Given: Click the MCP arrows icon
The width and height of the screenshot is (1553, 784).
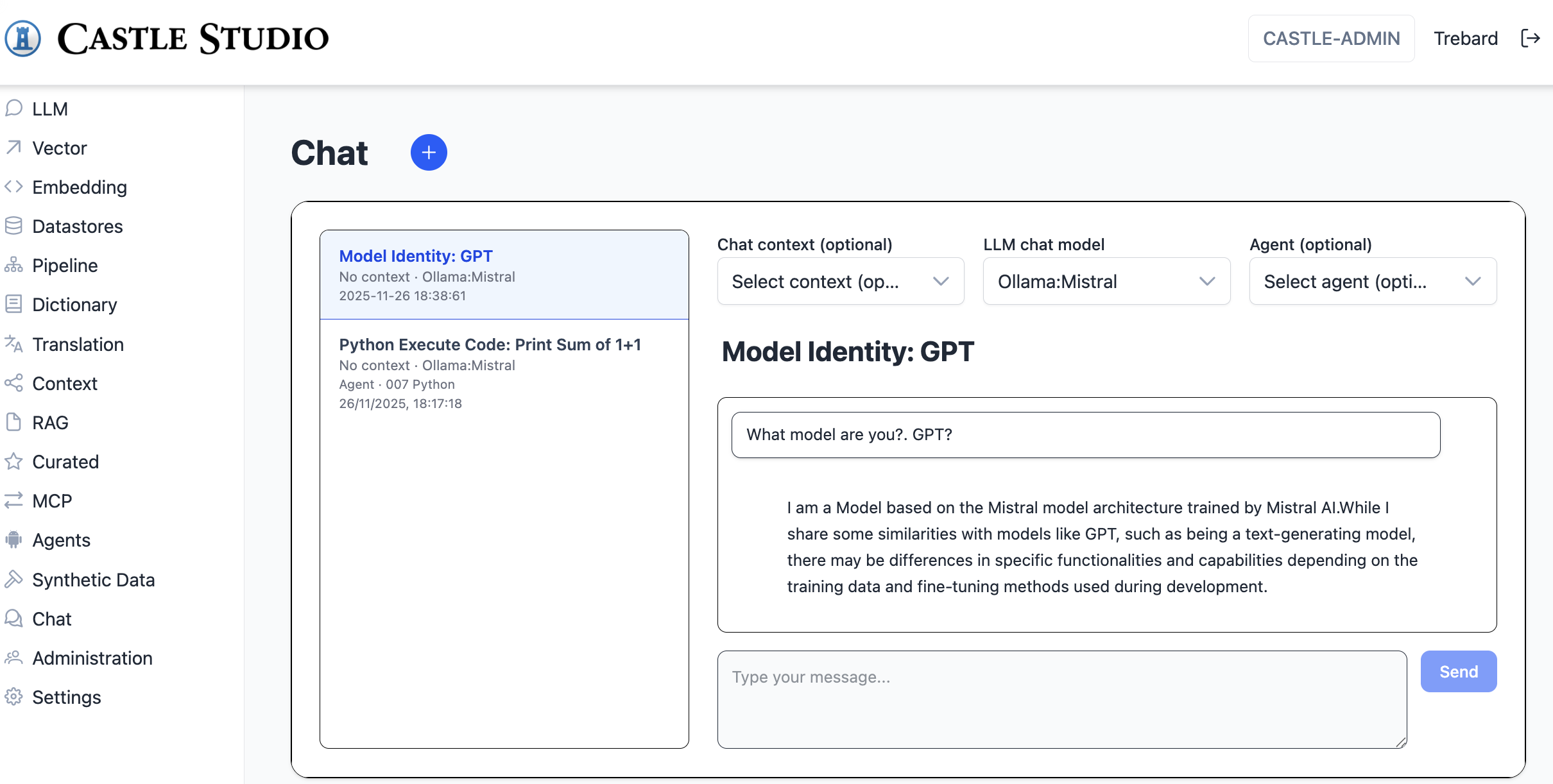Looking at the screenshot, I should [x=13, y=500].
